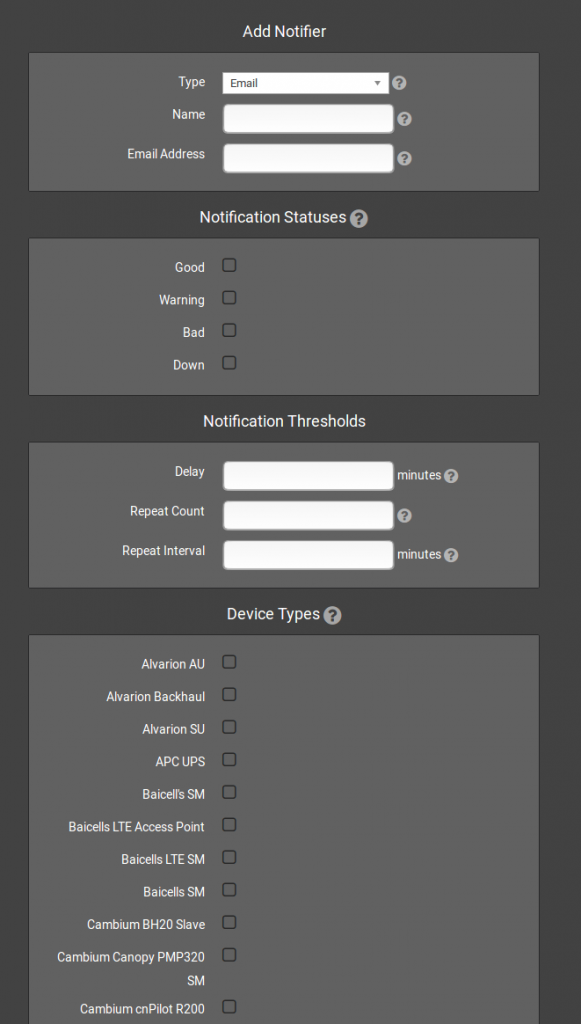Select the Repeat Count input field

coord(308,516)
